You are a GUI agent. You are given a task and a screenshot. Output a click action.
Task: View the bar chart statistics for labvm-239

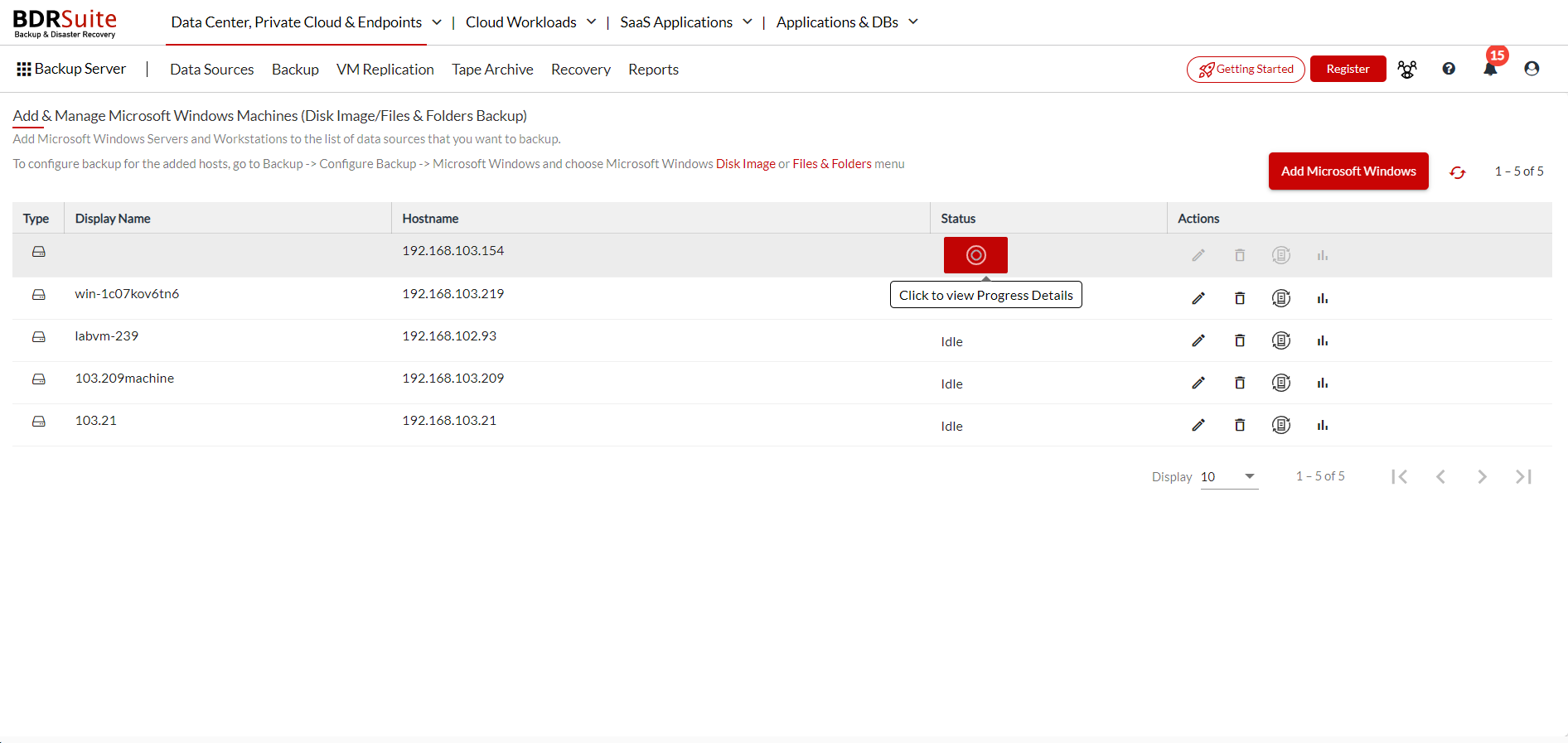tap(1323, 340)
